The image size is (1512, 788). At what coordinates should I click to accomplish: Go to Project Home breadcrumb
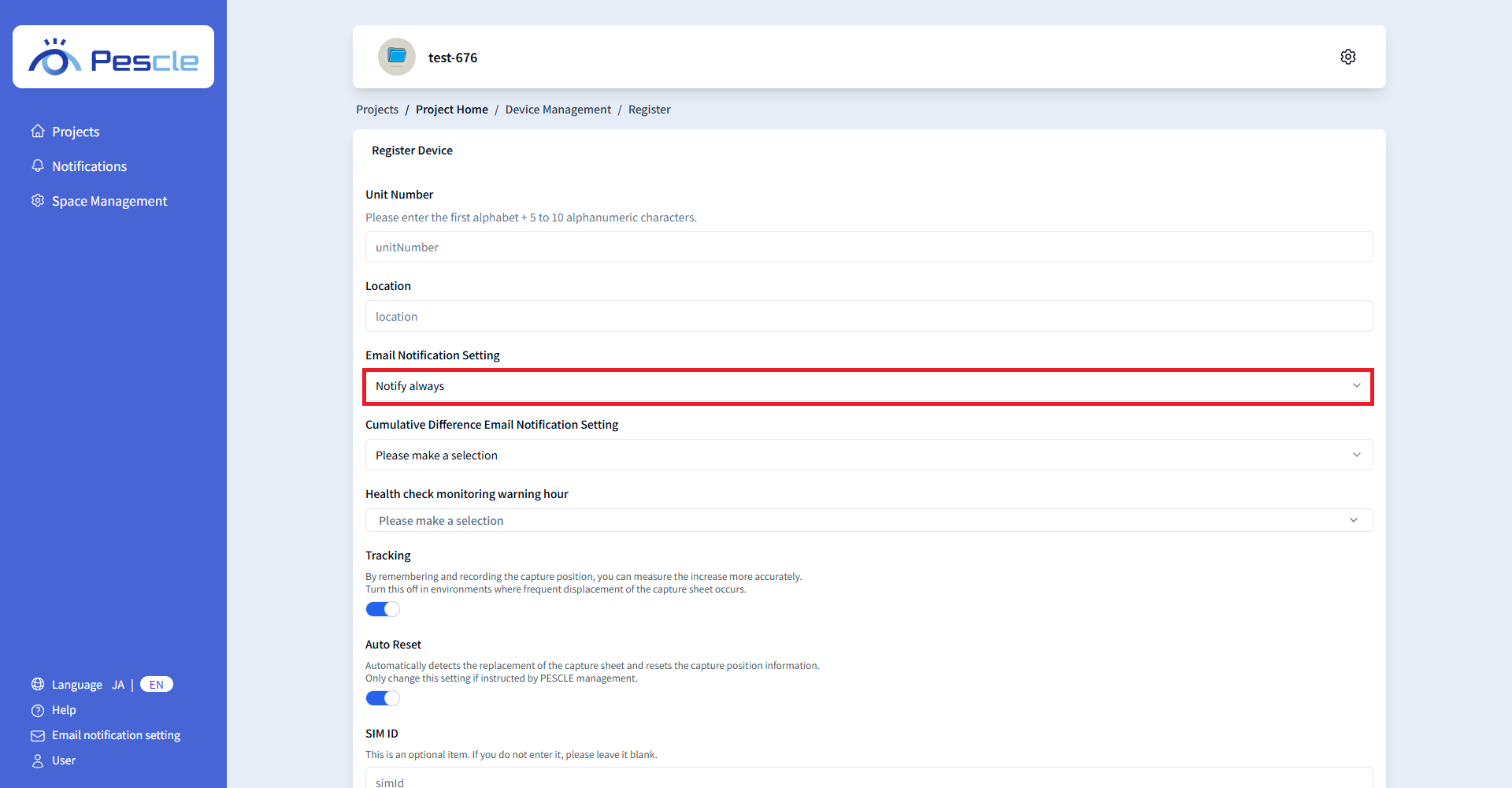pyautogui.click(x=451, y=110)
